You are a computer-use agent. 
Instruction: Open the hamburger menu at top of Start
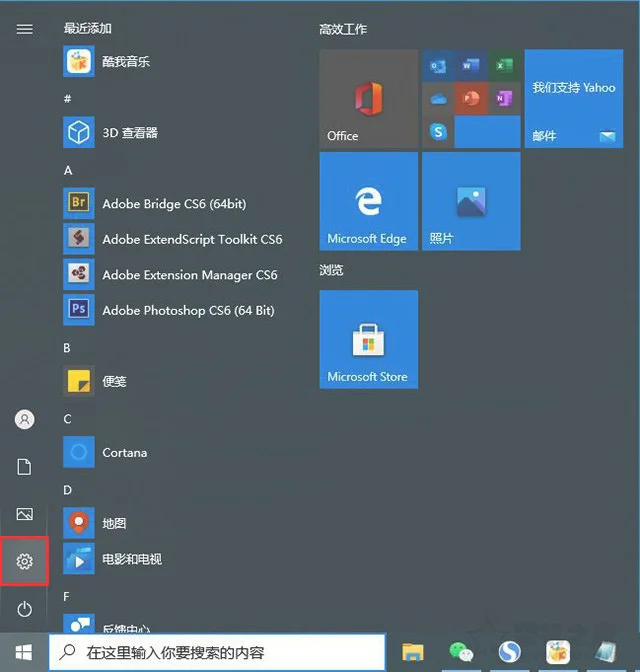click(24, 29)
